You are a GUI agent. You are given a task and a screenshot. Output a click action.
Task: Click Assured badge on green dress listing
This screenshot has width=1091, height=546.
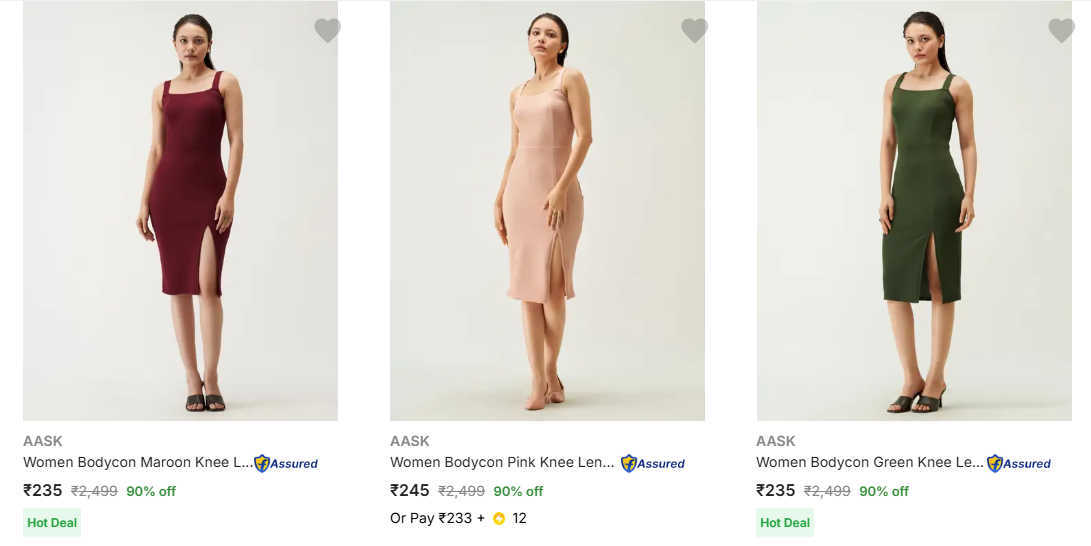point(1019,463)
